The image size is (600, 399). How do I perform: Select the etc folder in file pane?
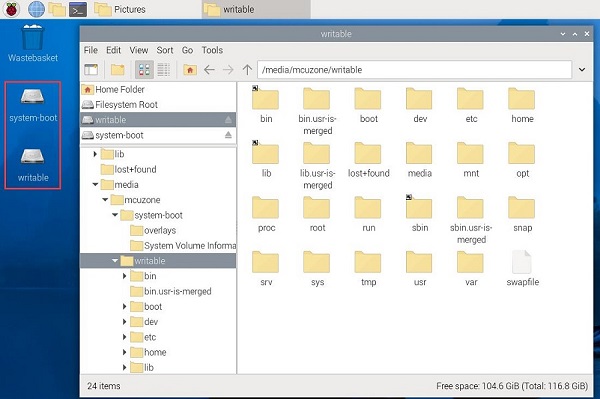click(x=471, y=105)
